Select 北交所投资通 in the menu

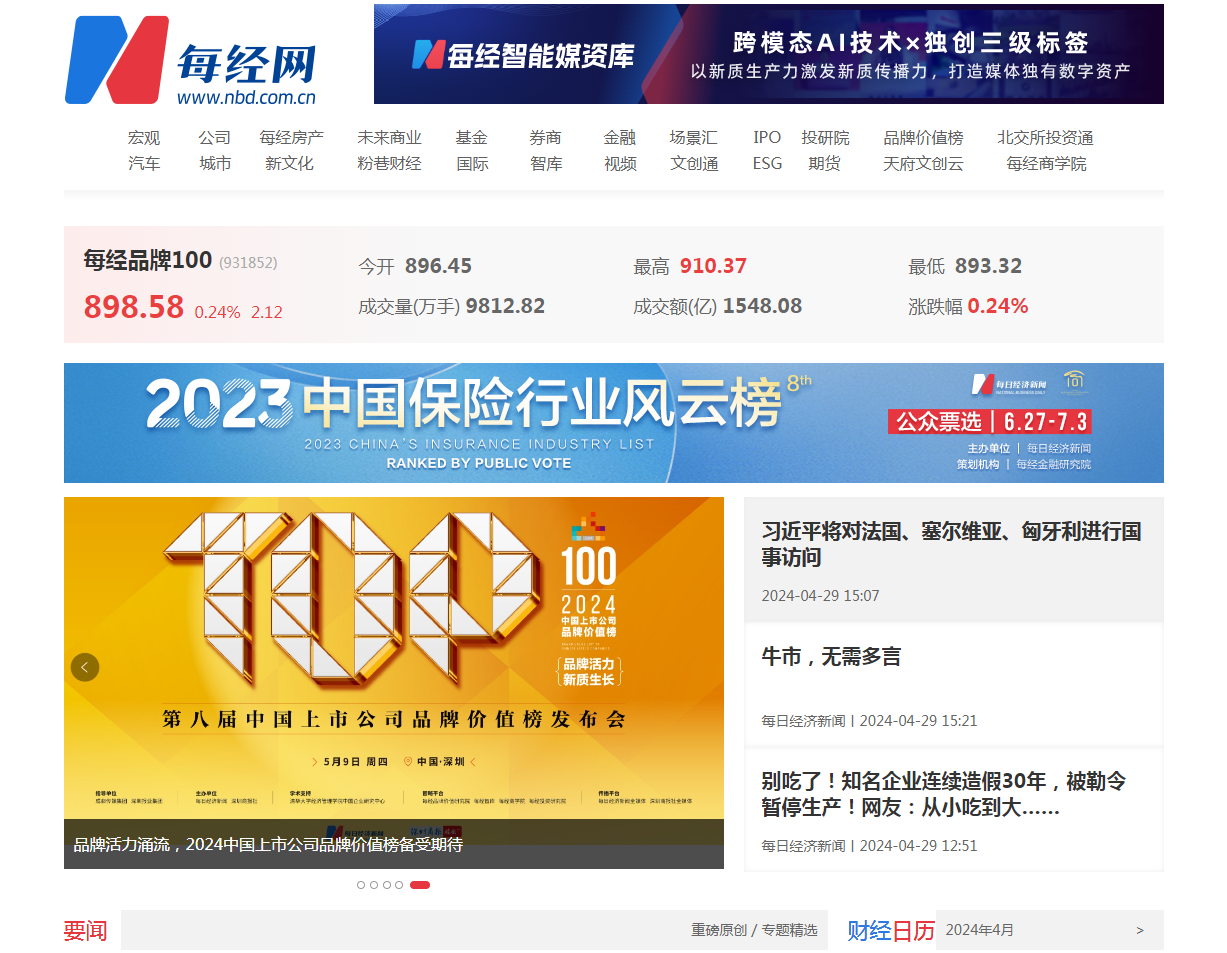(x=1046, y=138)
